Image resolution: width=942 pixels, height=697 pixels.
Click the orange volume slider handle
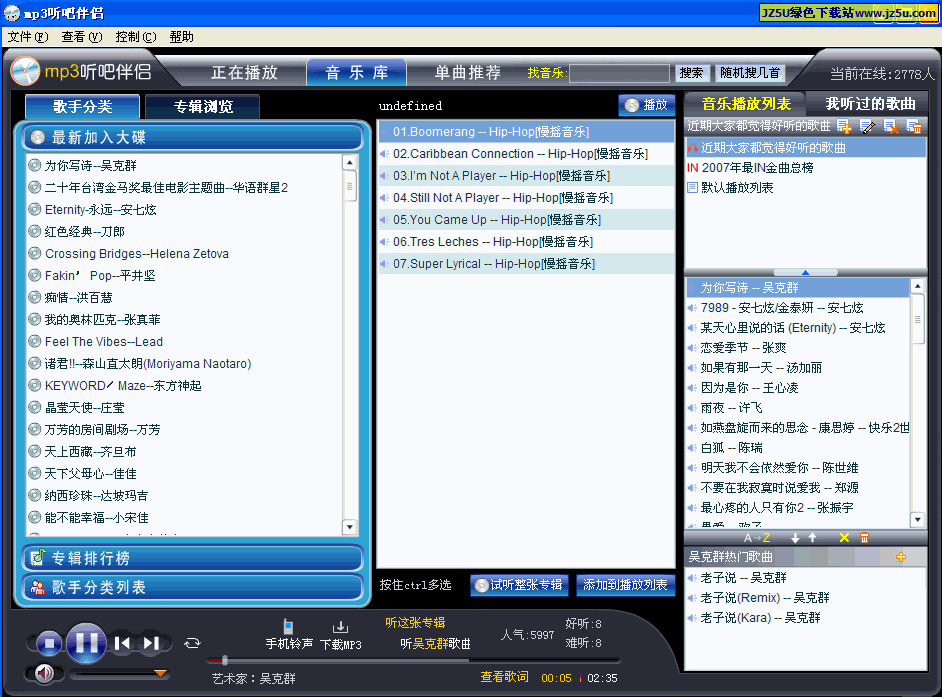[160, 673]
